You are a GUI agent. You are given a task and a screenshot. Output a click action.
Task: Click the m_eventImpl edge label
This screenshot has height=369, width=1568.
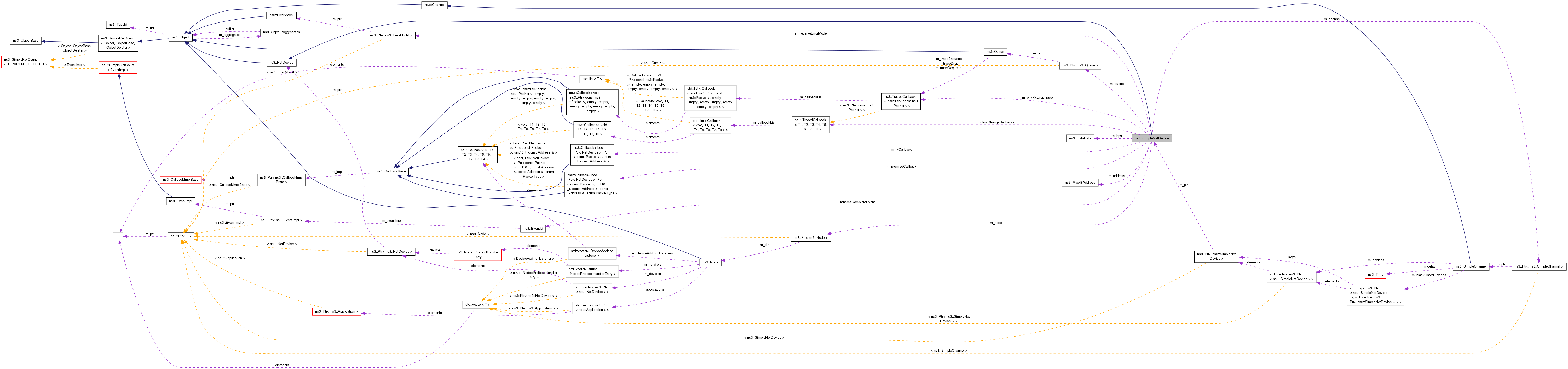(x=391, y=220)
